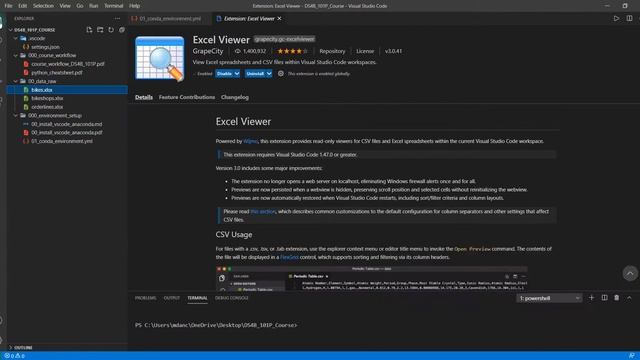This screenshot has height=360, width=640.
Task: Switch to the Terminal panel tab
Action: coord(198,298)
